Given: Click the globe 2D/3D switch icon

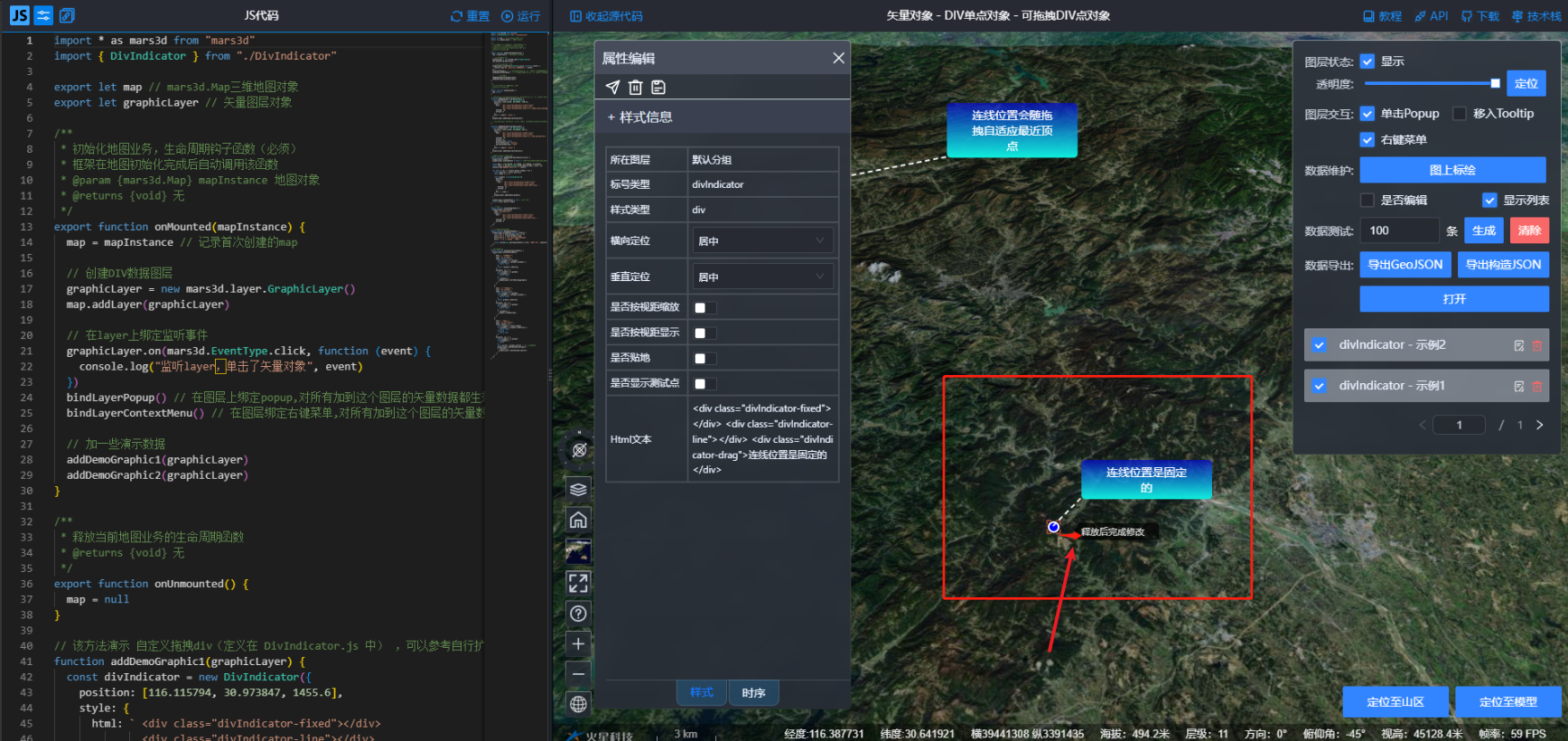Looking at the screenshot, I should pyautogui.click(x=579, y=704).
